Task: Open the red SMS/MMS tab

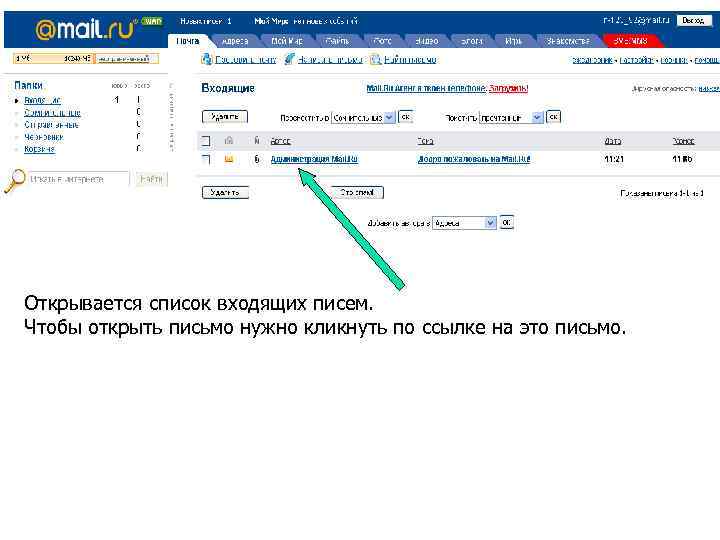Action: click(x=630, y=41)
